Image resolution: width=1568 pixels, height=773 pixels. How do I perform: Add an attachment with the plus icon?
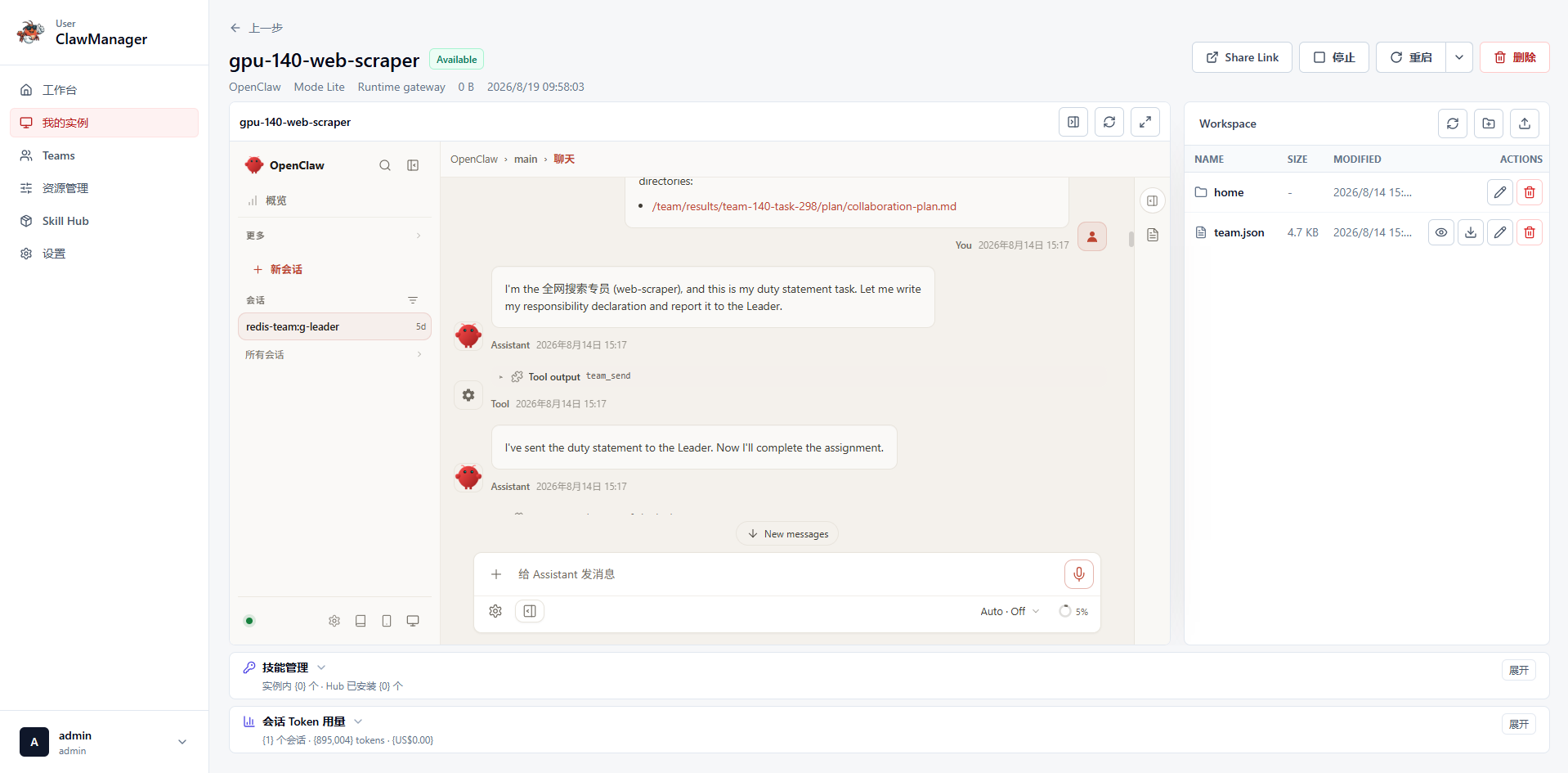pos(496,574)
